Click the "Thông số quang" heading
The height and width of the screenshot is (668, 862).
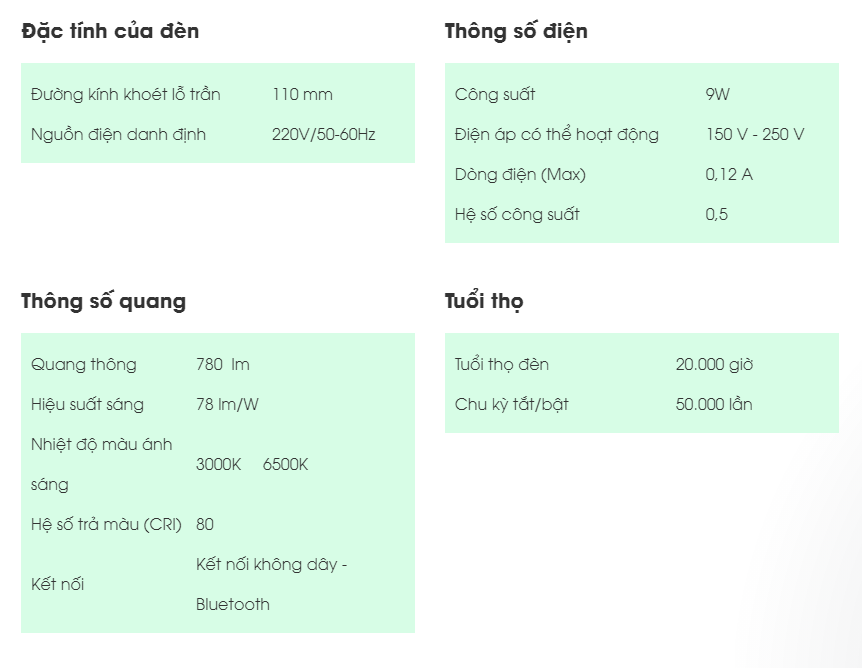click(x=103, y=301)
